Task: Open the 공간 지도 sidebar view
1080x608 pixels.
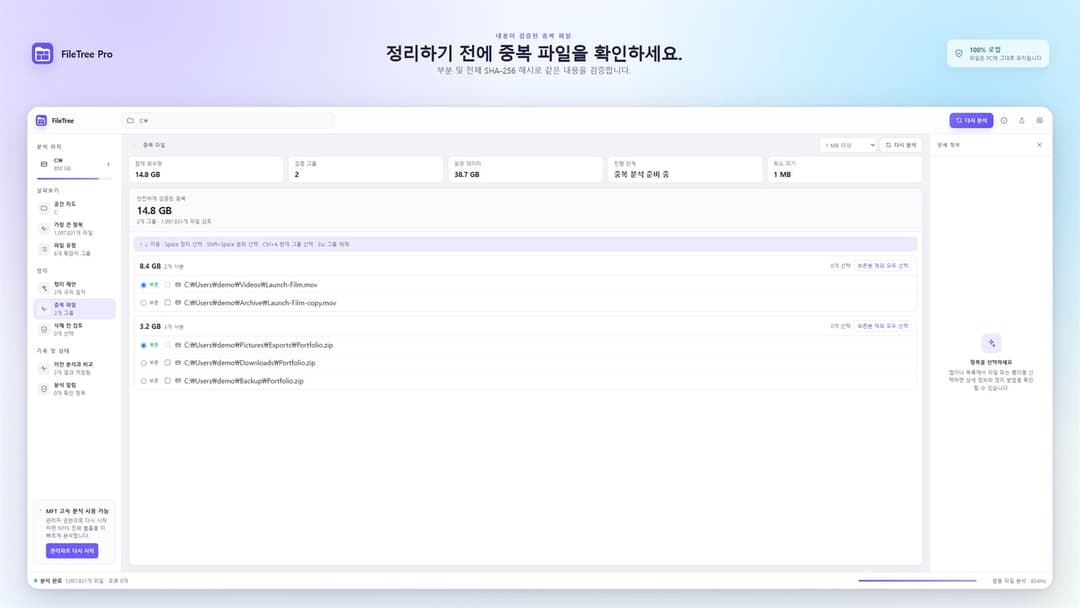Action: click(74, 208)
